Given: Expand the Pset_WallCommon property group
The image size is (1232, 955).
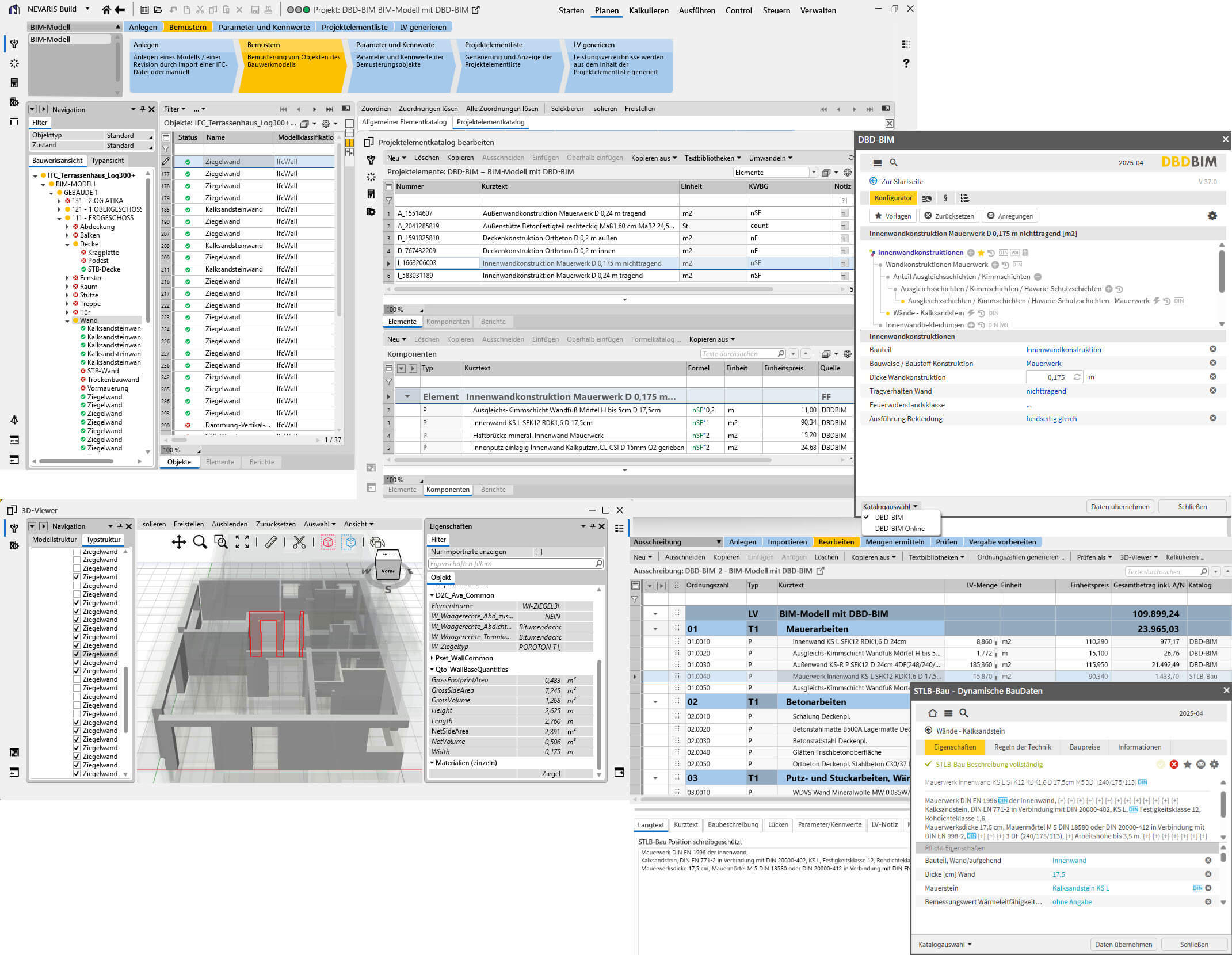Looking at the screenshot, I should (432, 658).
